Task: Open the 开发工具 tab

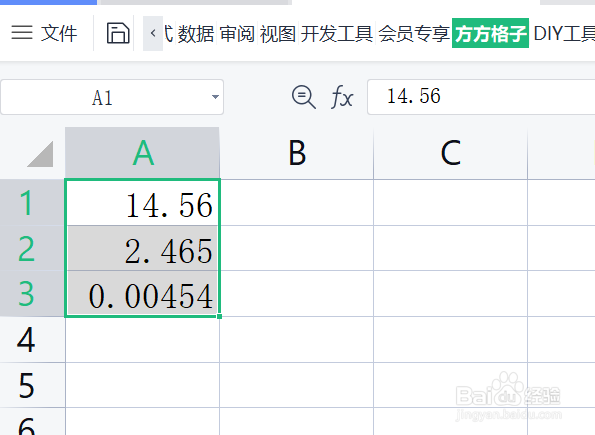Action: [337, 34]
